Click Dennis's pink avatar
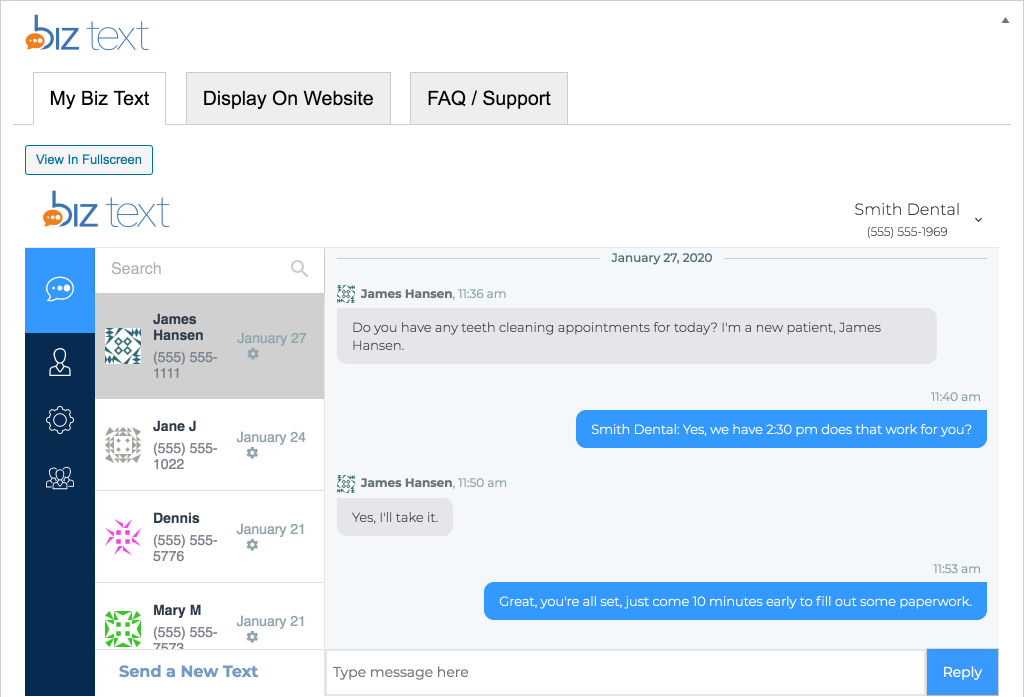Screen dimensions: 1024x697 (x=123, y=537)
